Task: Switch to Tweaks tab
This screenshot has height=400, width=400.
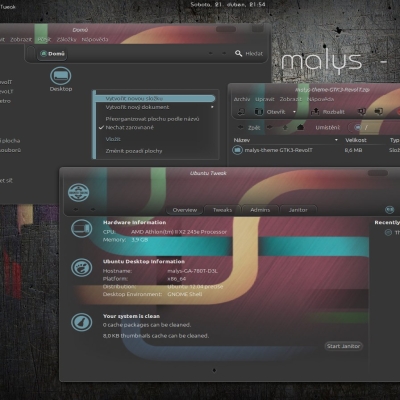Action: [x=222, y=210]
